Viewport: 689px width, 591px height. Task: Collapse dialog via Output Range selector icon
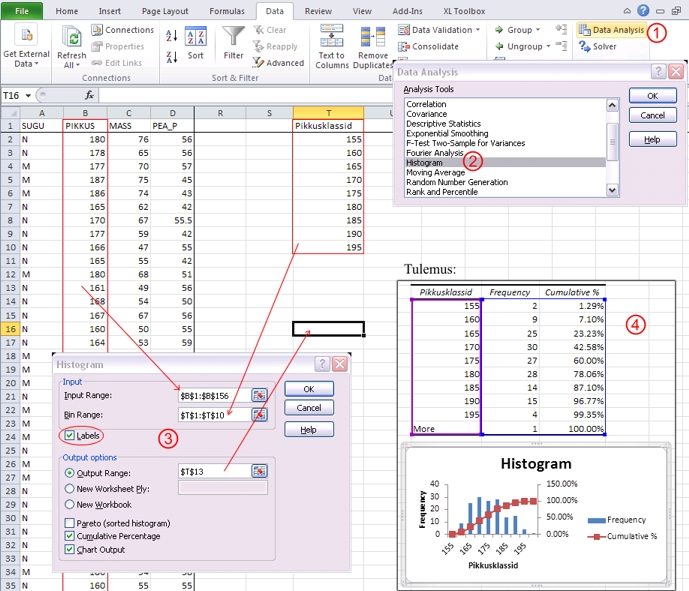coord(259,471)
